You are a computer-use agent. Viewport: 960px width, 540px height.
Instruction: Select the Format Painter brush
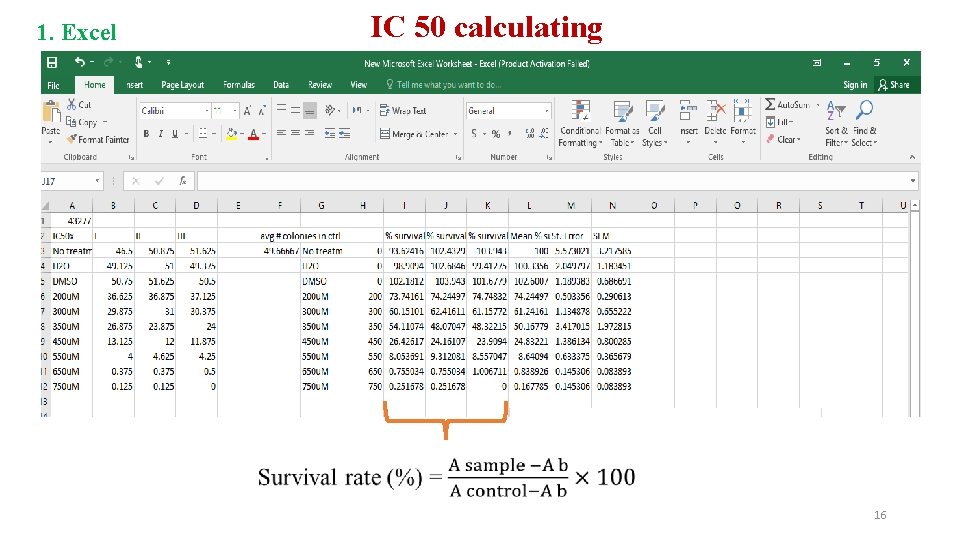(72, 139)
